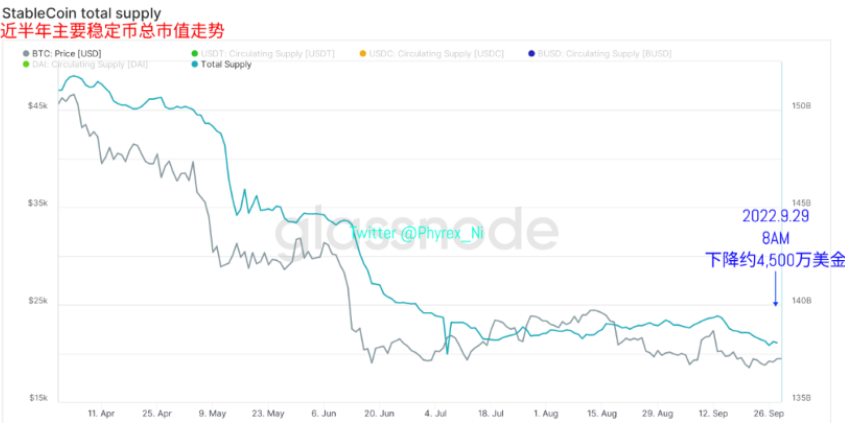Enable BUSD Circulating Supply series
The width and height of the screenshot is (845, 423).
click(x=600, y=54)
